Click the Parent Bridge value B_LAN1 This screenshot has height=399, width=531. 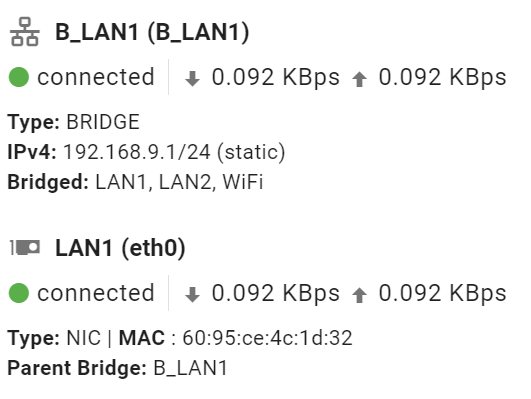(x=190, y=368)
